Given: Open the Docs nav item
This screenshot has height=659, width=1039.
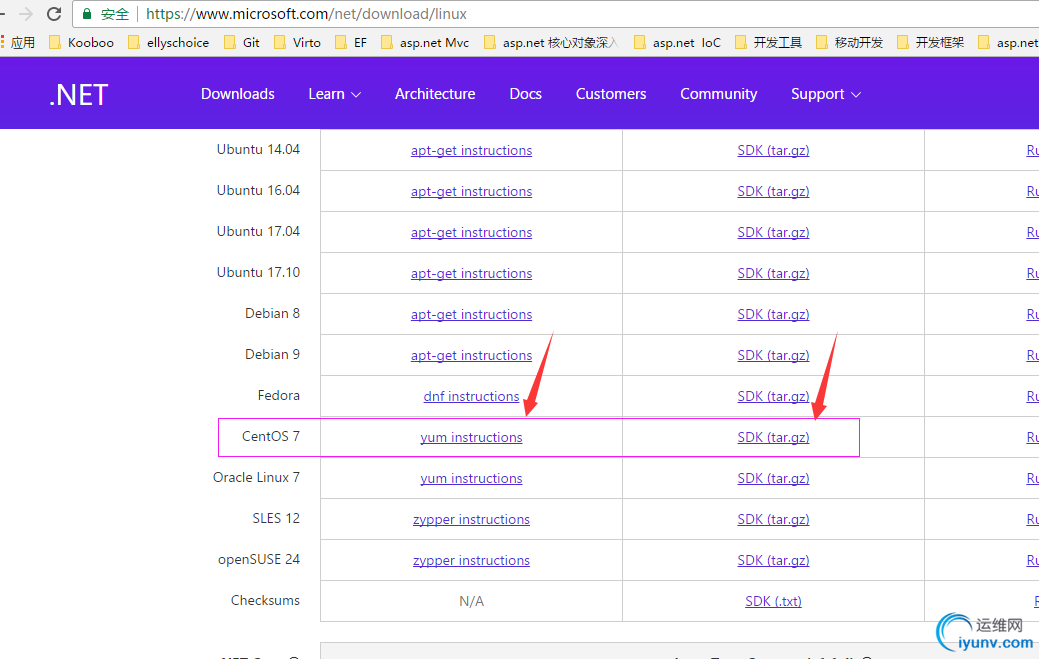Looking at the screenshot, I should [x=525, y=94].
